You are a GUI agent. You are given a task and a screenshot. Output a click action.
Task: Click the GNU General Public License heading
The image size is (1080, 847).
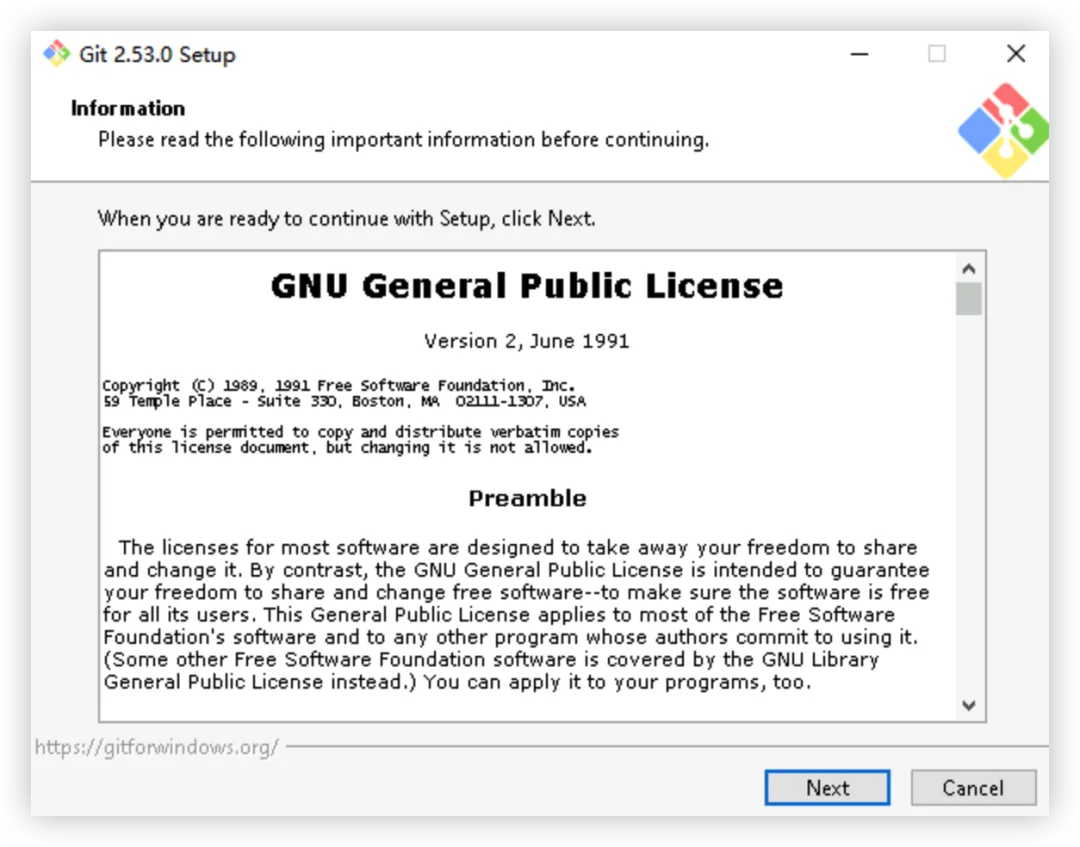527,286
